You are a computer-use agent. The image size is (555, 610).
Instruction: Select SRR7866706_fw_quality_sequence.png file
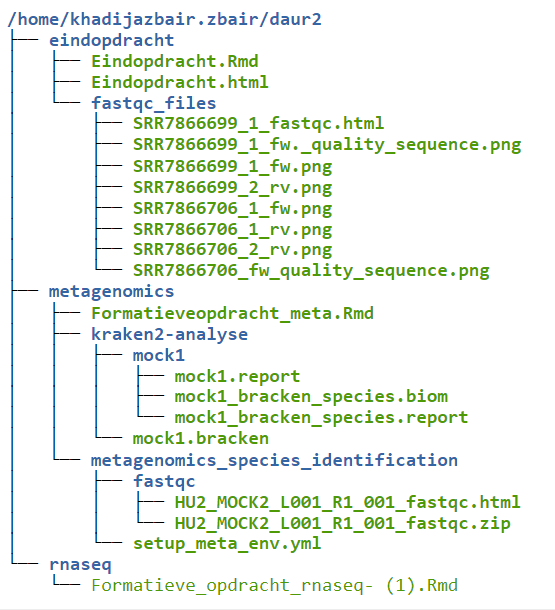tap(311, 270)
